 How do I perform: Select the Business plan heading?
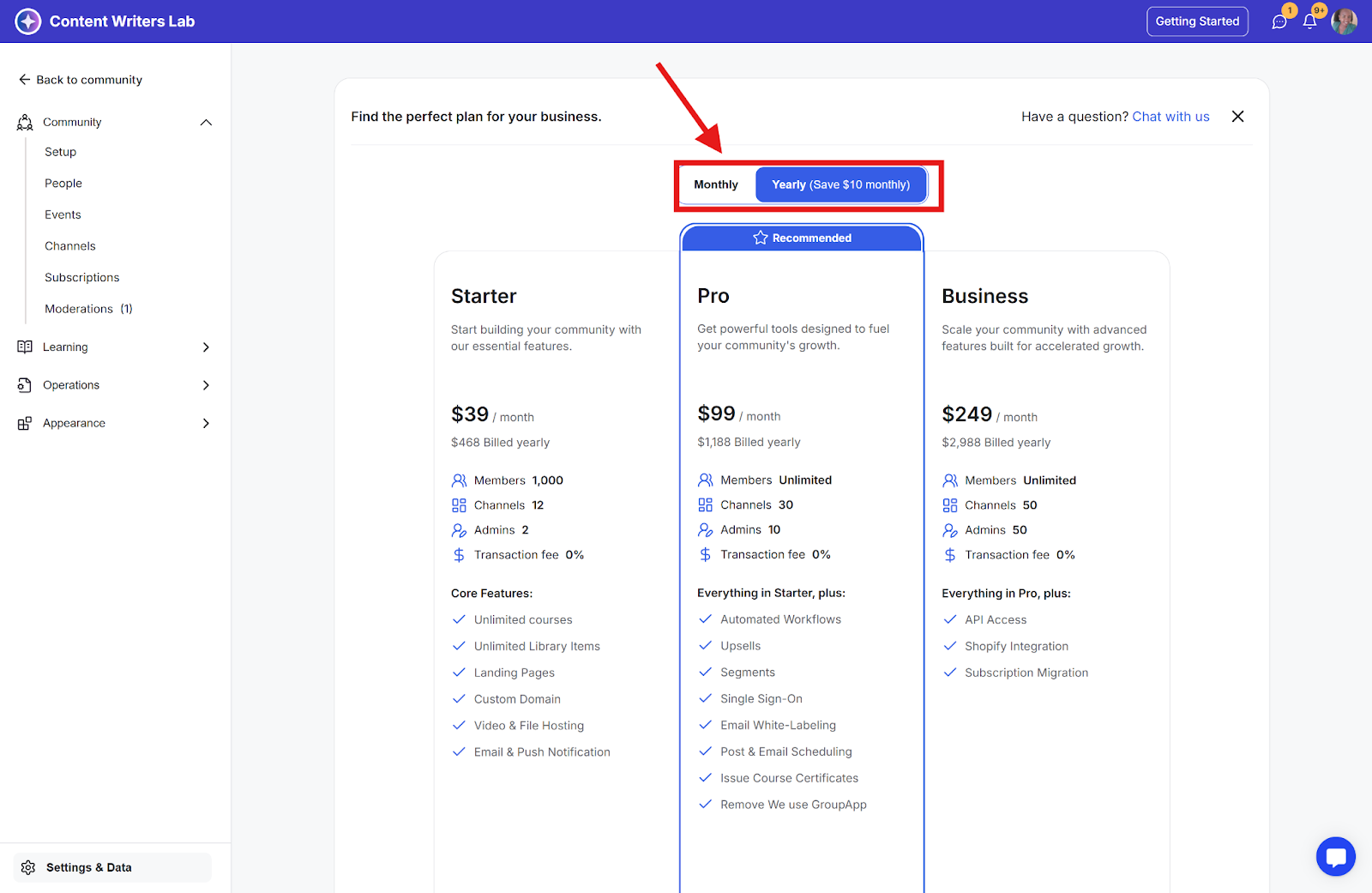(984, 296)
